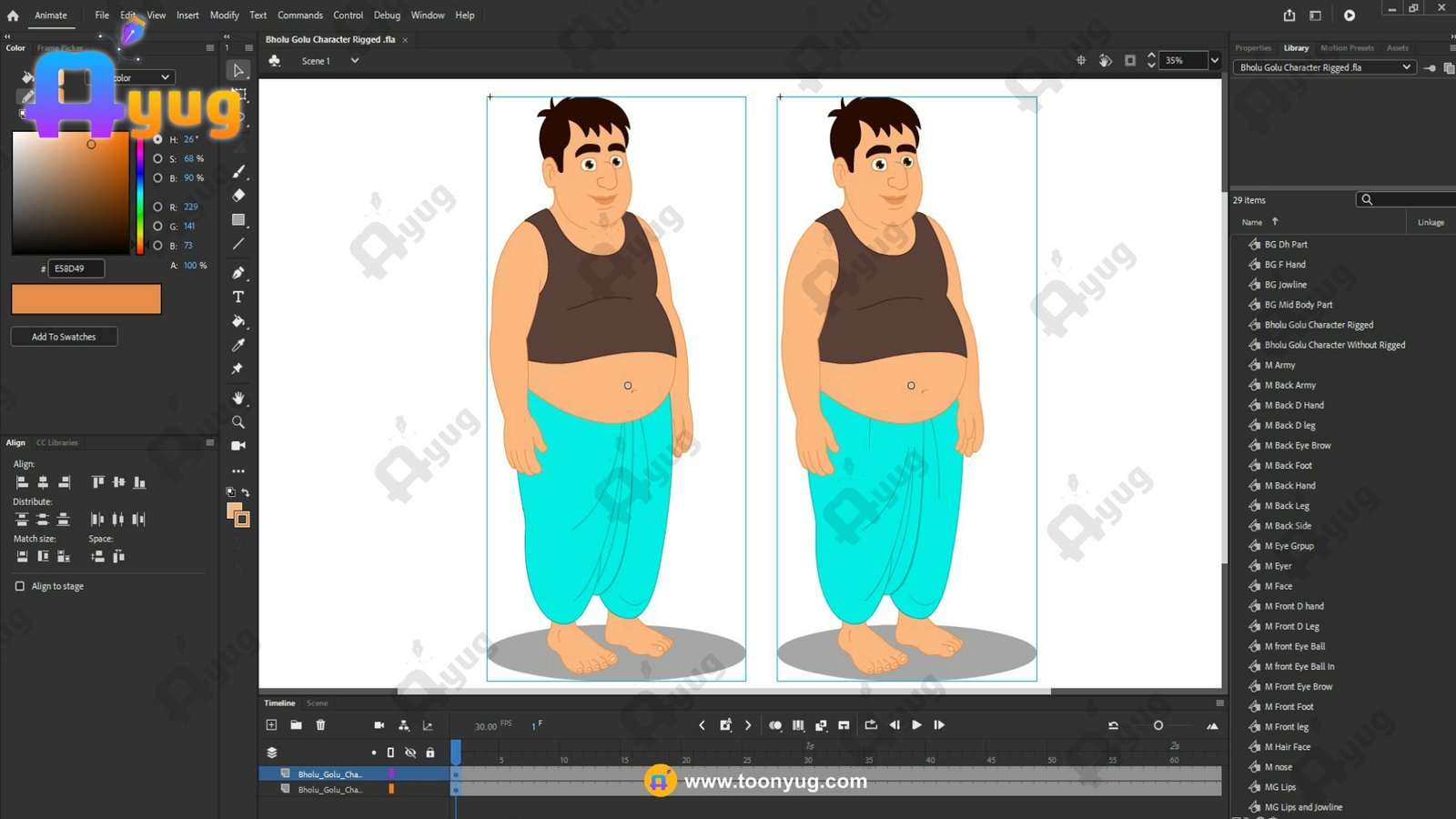Activate the Hand tool

238,399
